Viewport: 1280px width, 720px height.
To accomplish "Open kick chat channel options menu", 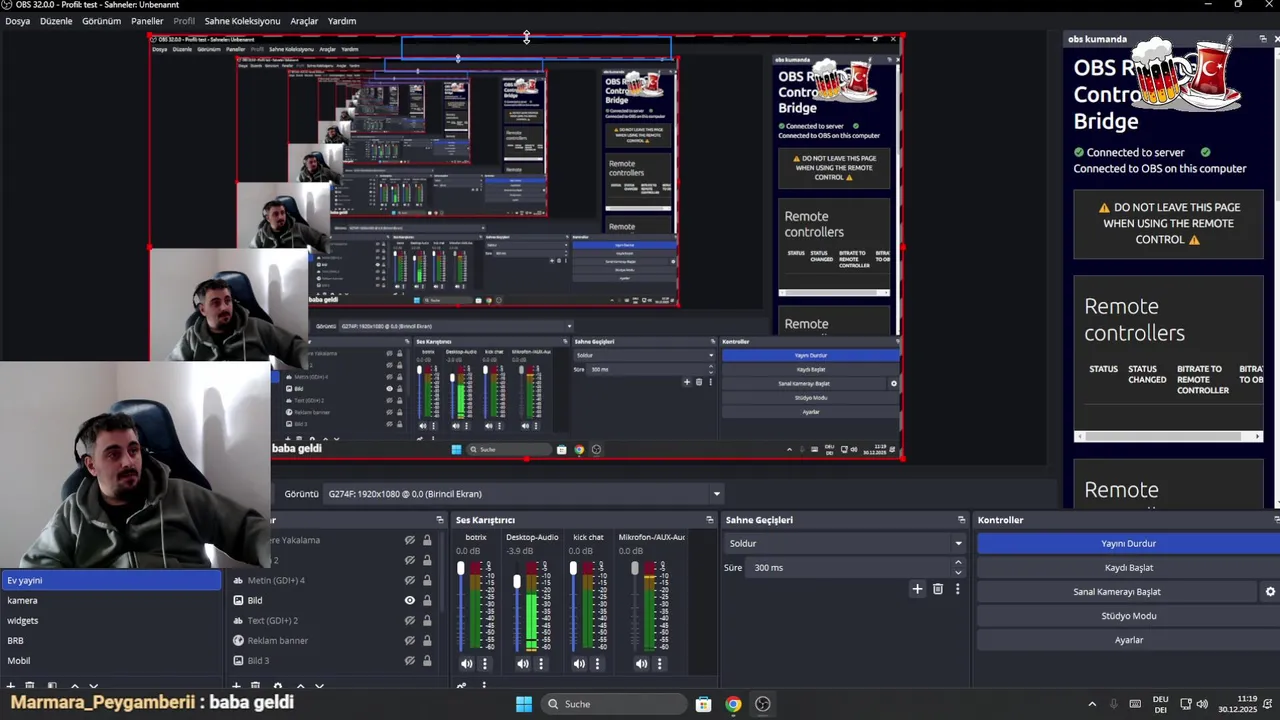I will (598, 664).
